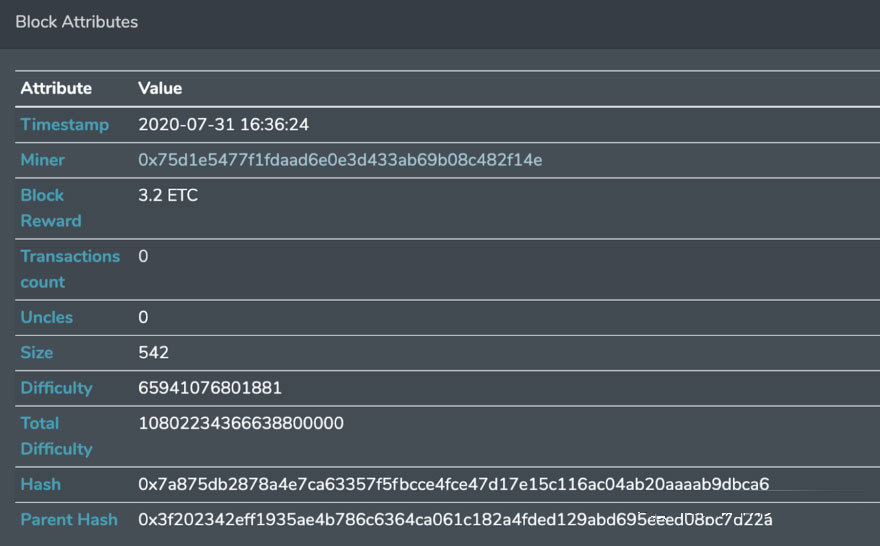Screen dimensions: 880x546
Task: Click the Difficulty attribute label
Action: tap(56, 388)
